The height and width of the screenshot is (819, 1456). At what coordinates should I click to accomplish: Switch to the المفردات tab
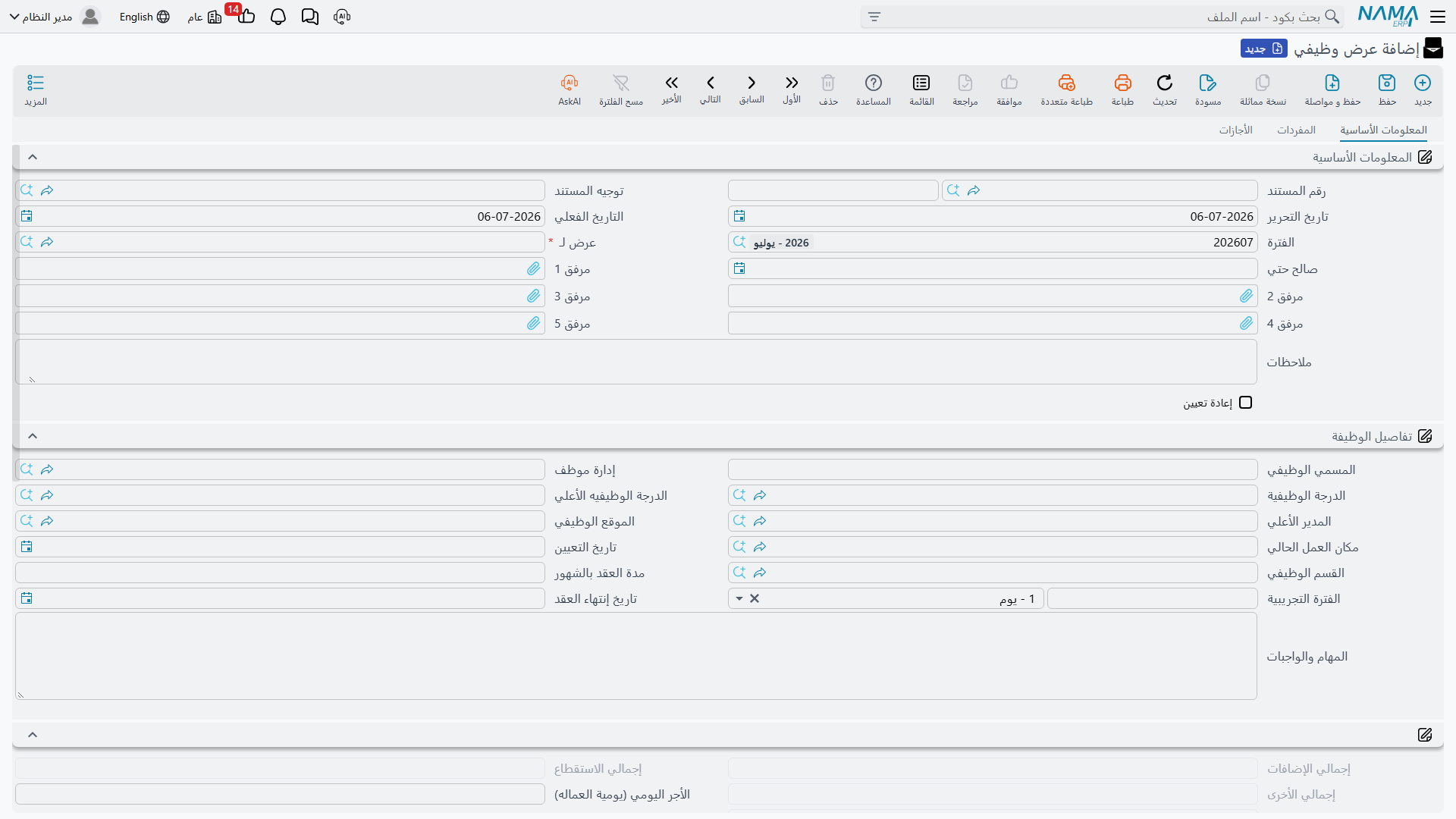[x=1296, y=130]
